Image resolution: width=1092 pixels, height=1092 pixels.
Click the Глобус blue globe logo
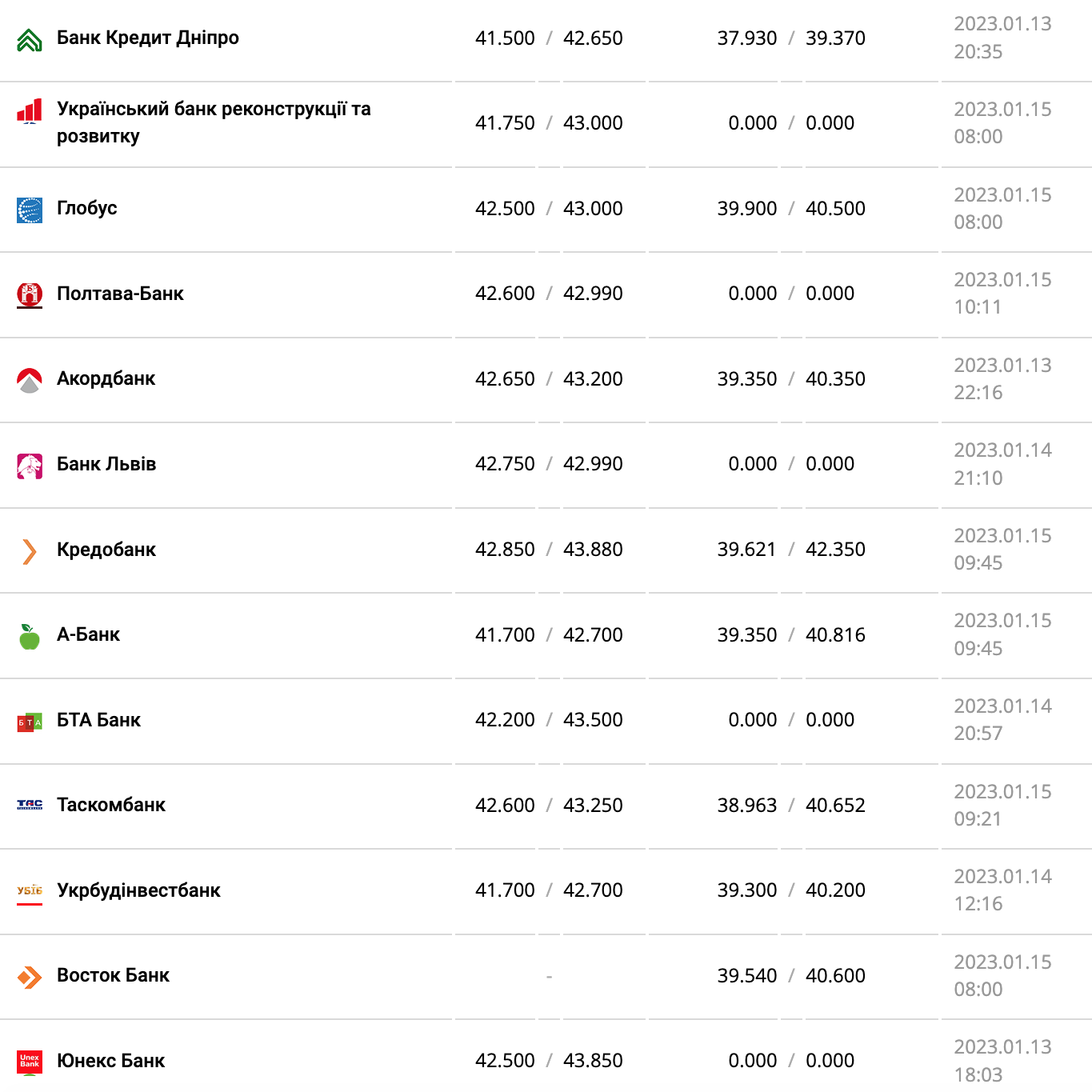pyautogui.click(x=30, y=210)
